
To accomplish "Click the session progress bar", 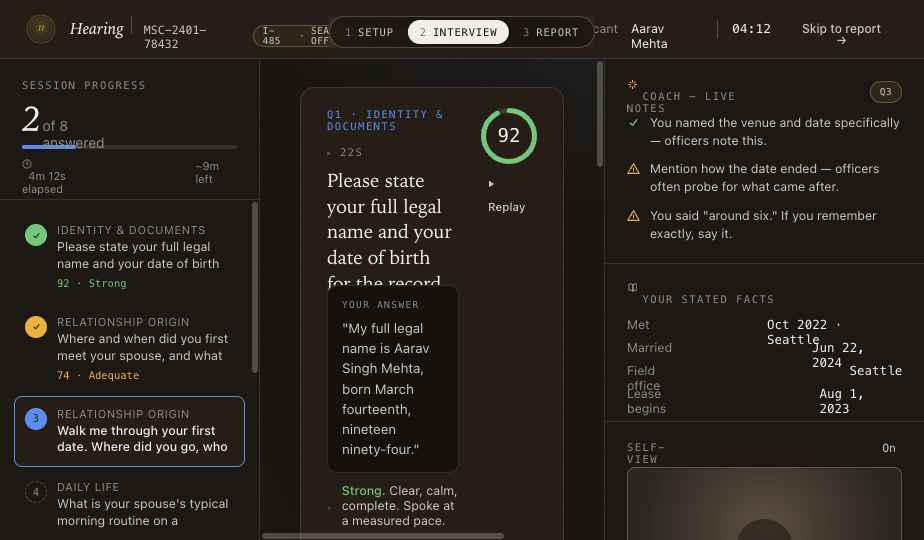I will pos(129,147).
